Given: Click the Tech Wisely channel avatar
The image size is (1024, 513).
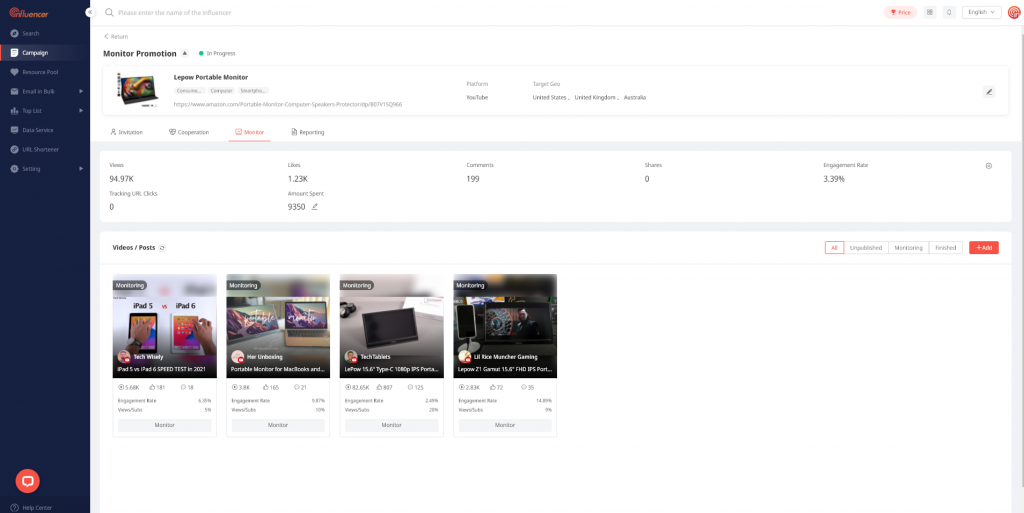Looking at the screenshot, I should point(124,356).
